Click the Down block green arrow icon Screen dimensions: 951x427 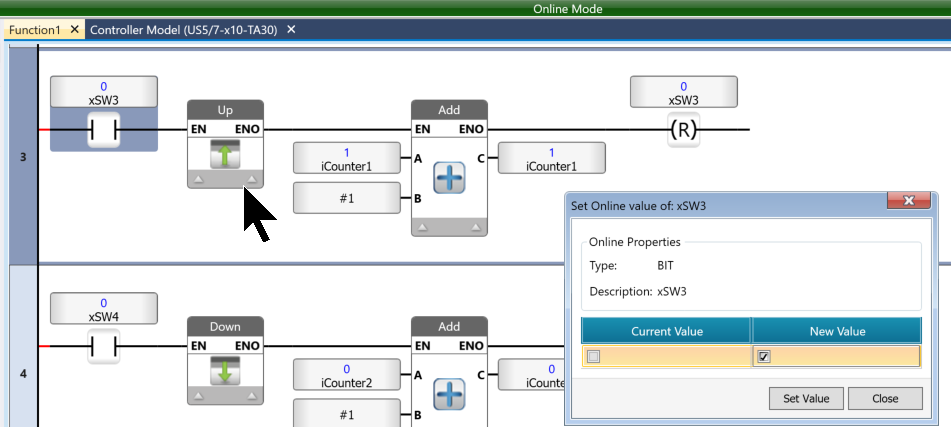225,371
